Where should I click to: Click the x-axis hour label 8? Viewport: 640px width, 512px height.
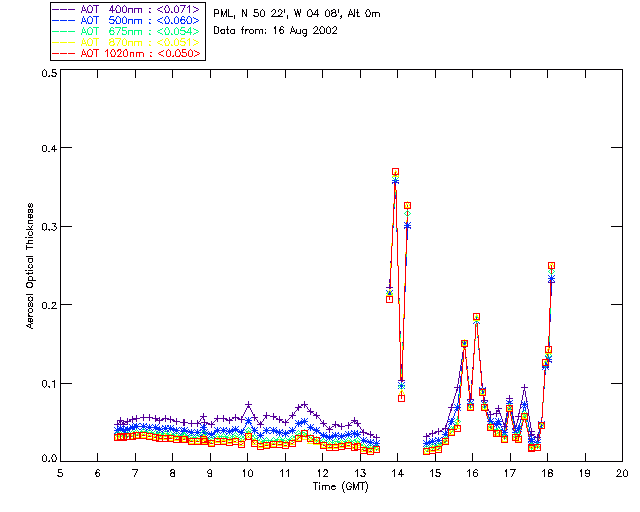pyautogui.click(x=173, y=473)
